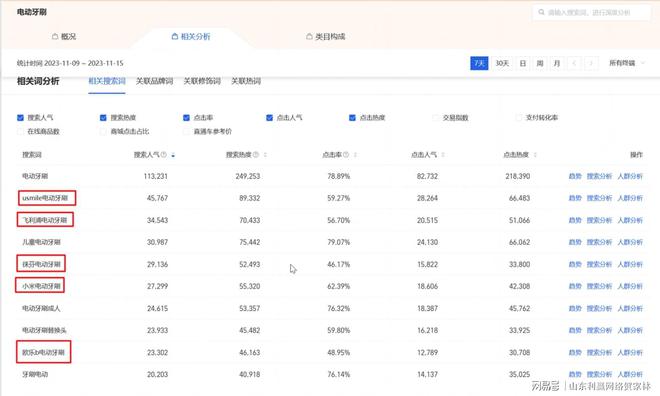Open the 类目构成 tab
Viewport: 660px width, 396px height.
click(325, 37)
